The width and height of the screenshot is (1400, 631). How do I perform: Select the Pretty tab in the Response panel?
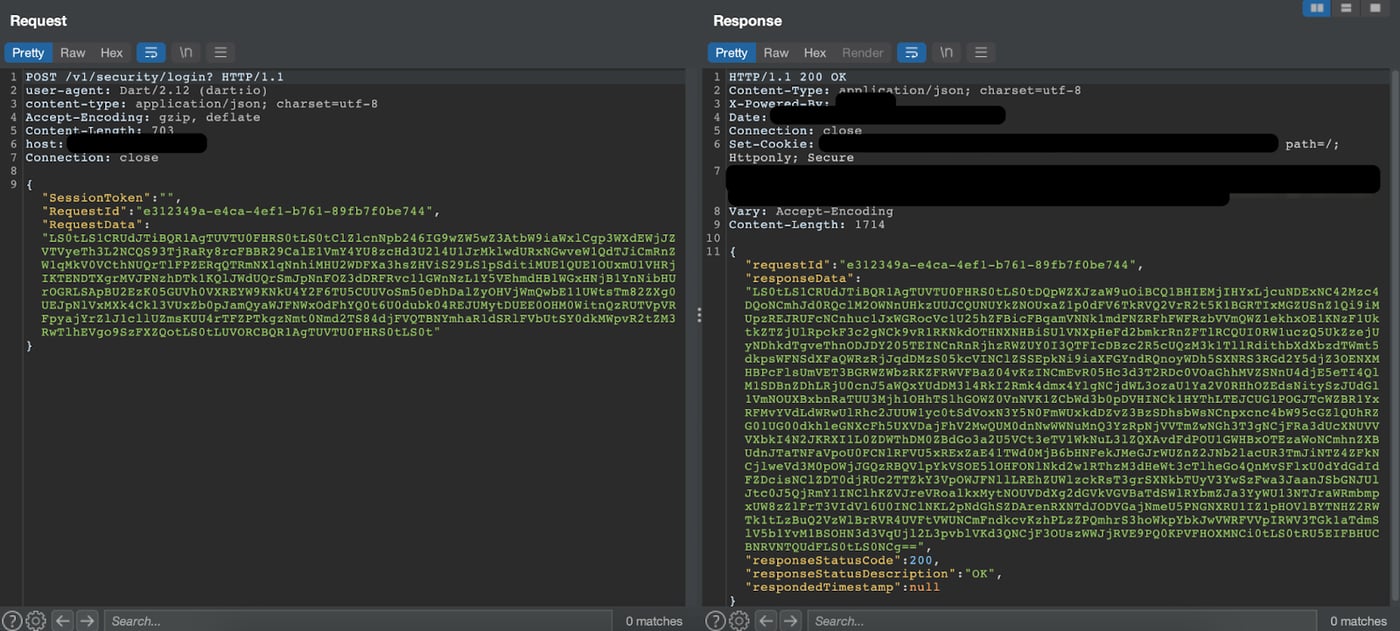(x=731, y=52)
